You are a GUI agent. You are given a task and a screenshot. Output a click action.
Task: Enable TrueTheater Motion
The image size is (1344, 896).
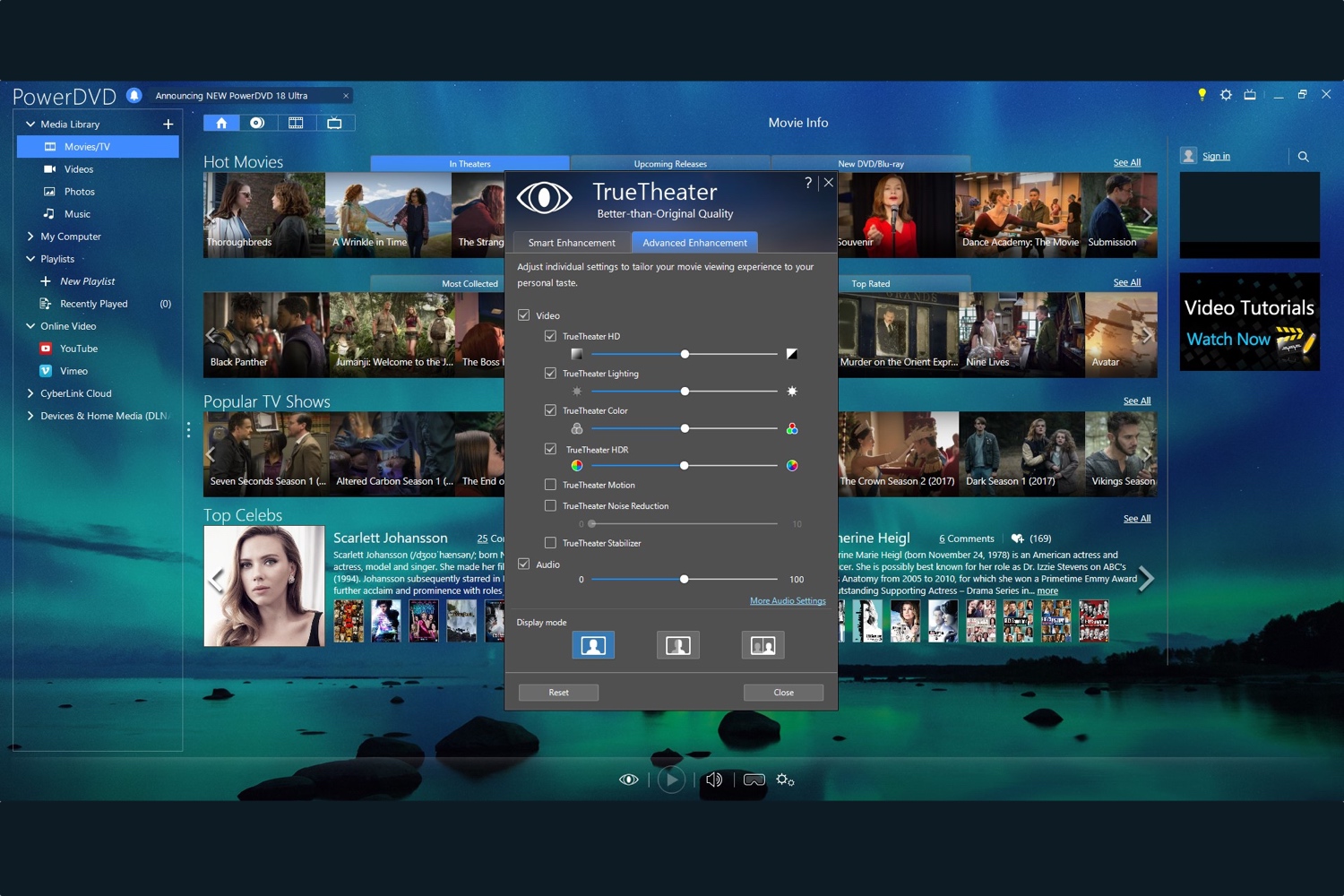[550, 485]
